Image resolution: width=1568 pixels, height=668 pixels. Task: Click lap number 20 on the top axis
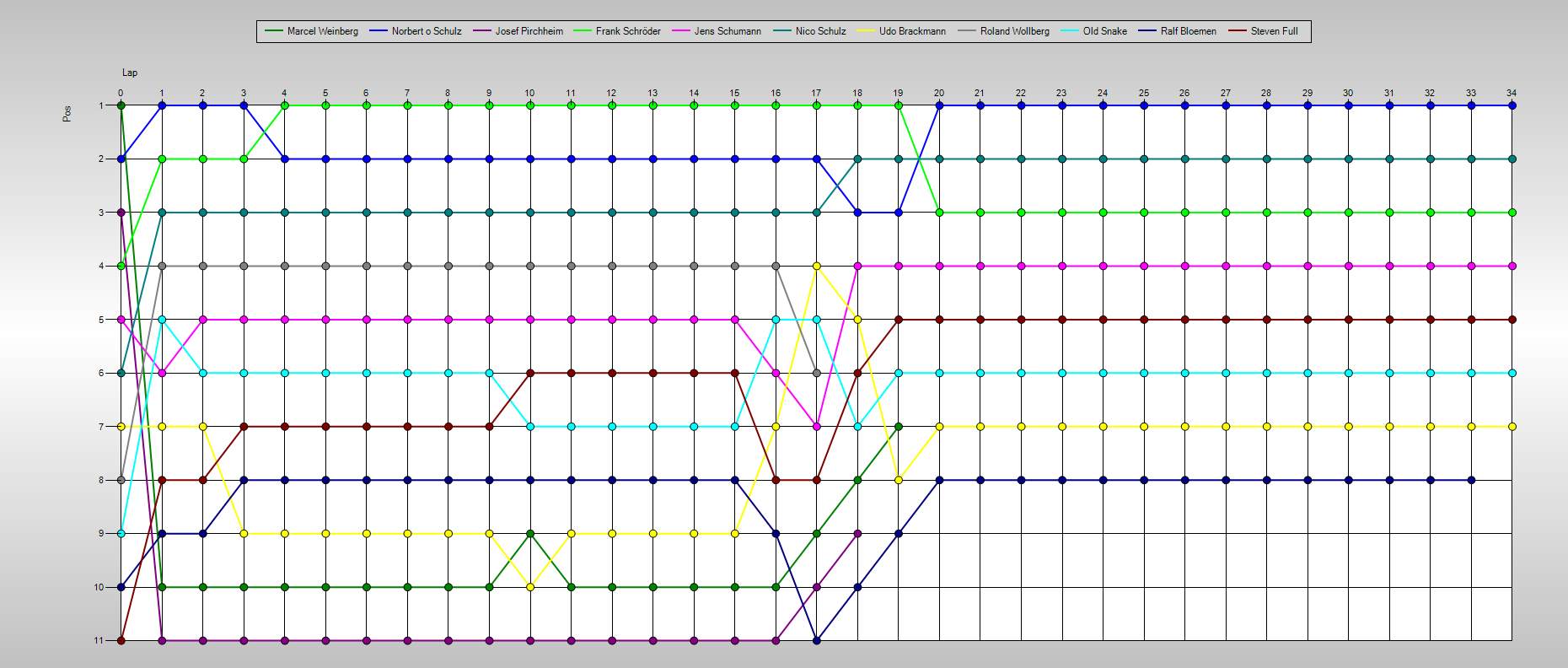[x=939, y=93]
